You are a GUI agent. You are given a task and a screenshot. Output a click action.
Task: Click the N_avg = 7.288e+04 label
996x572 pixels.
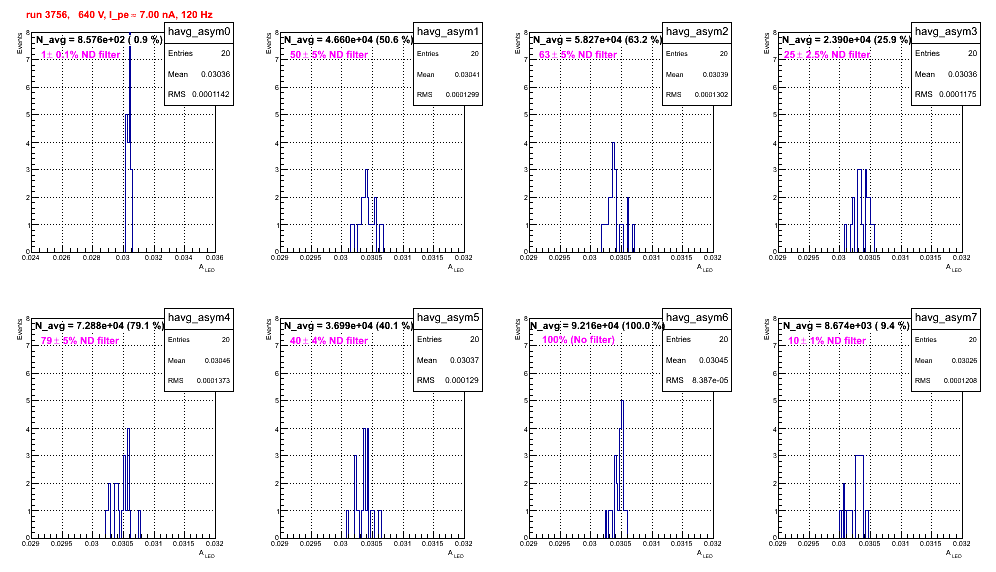[x=98, y=326]
